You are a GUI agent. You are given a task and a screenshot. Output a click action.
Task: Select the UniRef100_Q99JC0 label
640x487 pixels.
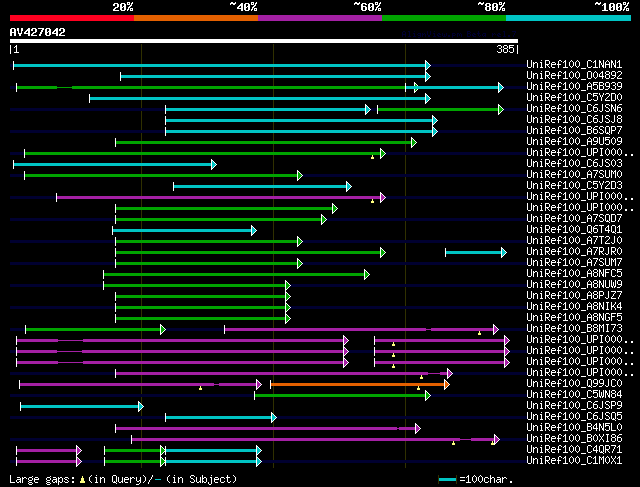[x=574, y=384]
